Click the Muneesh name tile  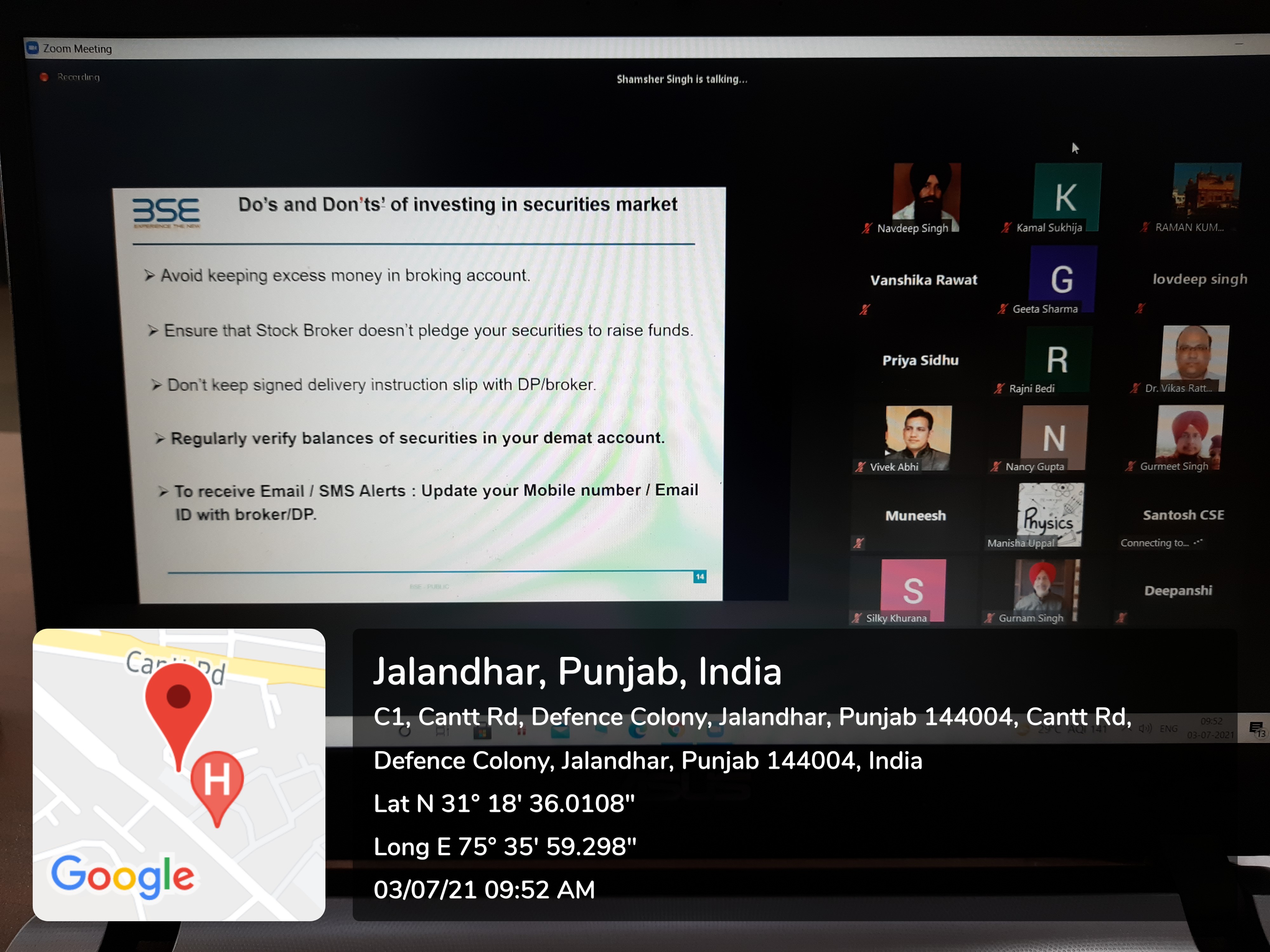[915, 515]
